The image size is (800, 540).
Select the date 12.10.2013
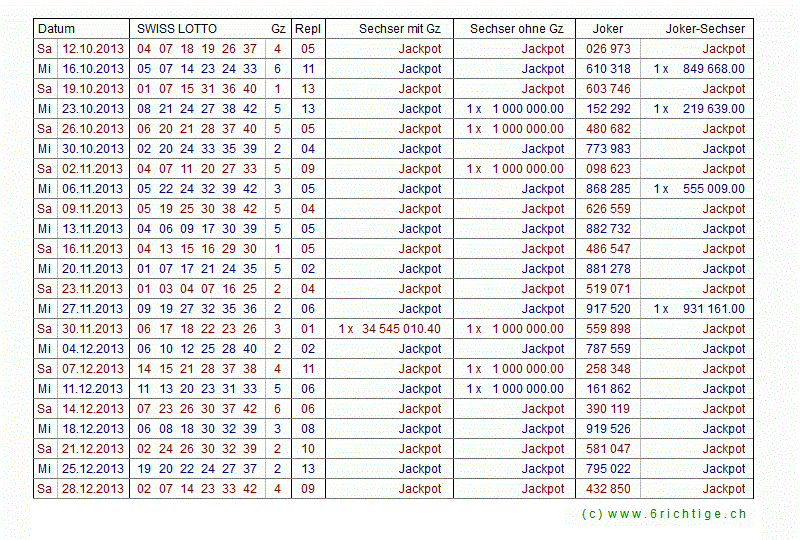(x=93, y=49)
